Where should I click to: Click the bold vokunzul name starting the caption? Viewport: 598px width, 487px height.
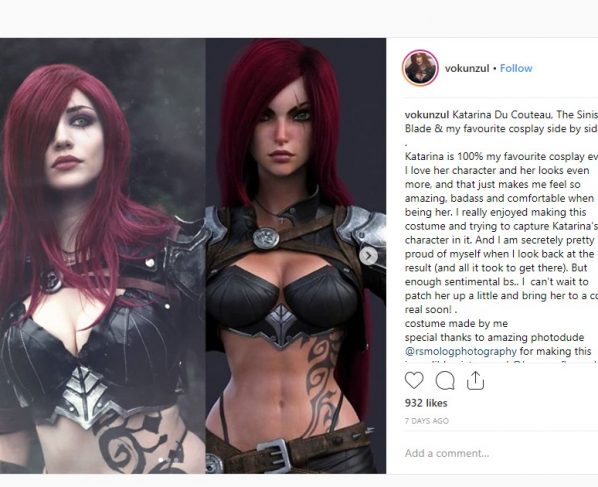tap(427, 115)
